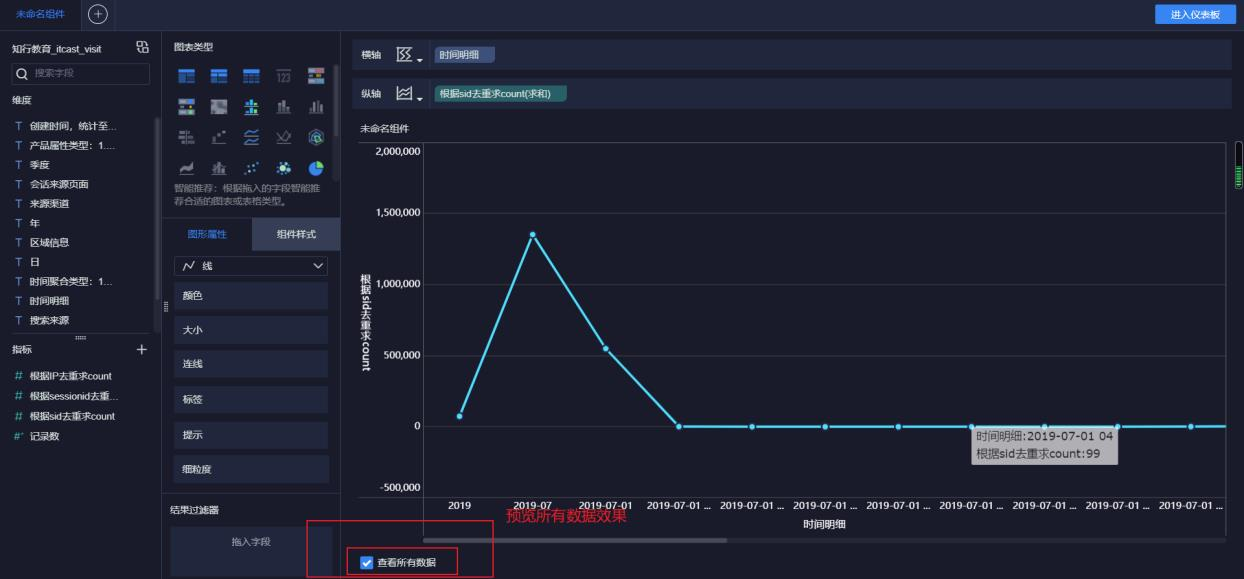Focus the 搜索字段 search box
The height and width of the screenshot is (579, 1244).
pyautogui.click(x=81, y=73)
